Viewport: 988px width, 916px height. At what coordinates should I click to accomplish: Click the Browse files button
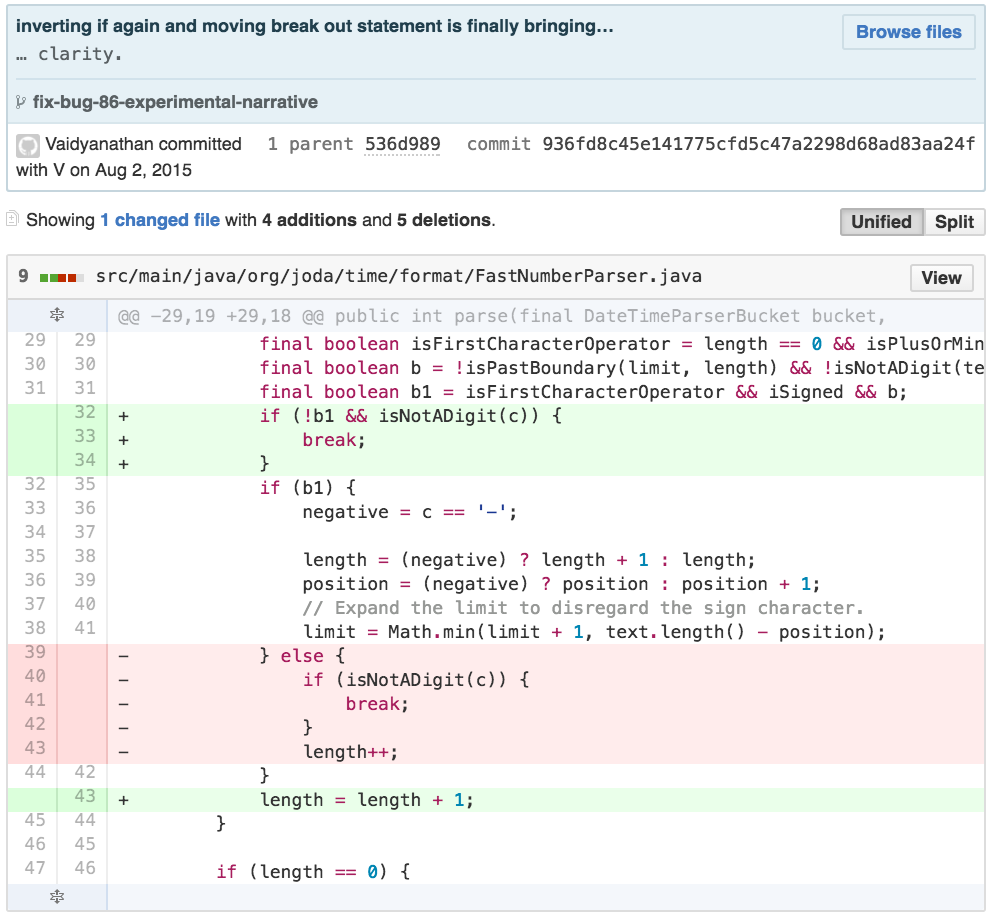click(x=908, y=31)
